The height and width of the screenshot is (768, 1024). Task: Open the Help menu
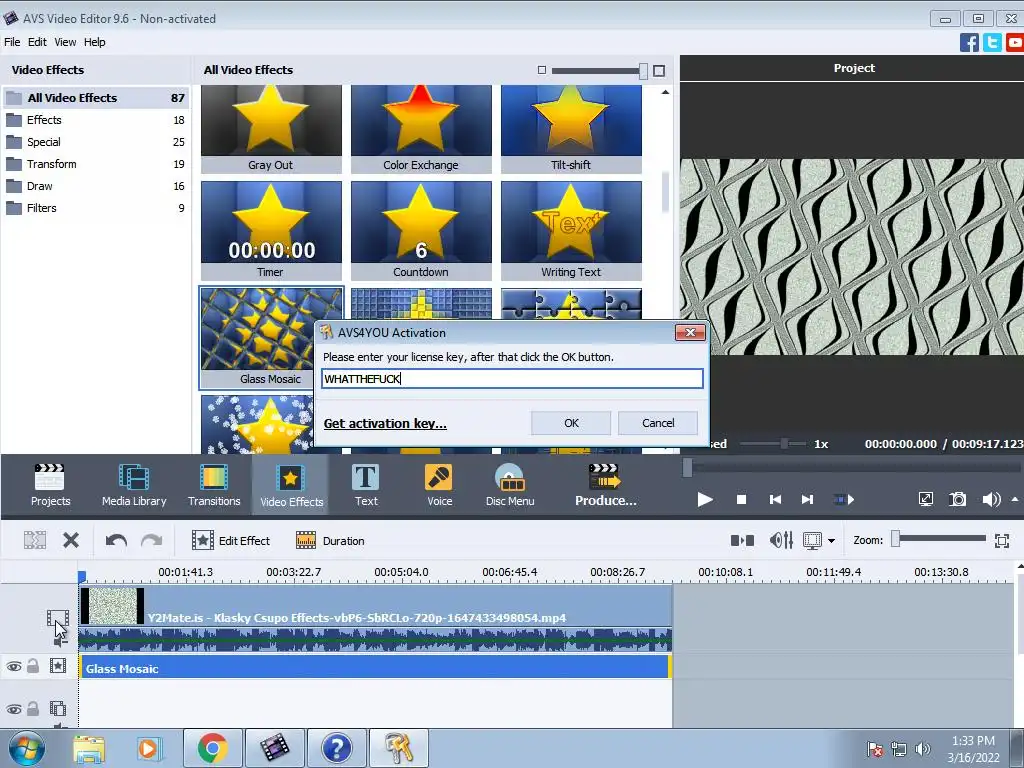tap(94, 42)
